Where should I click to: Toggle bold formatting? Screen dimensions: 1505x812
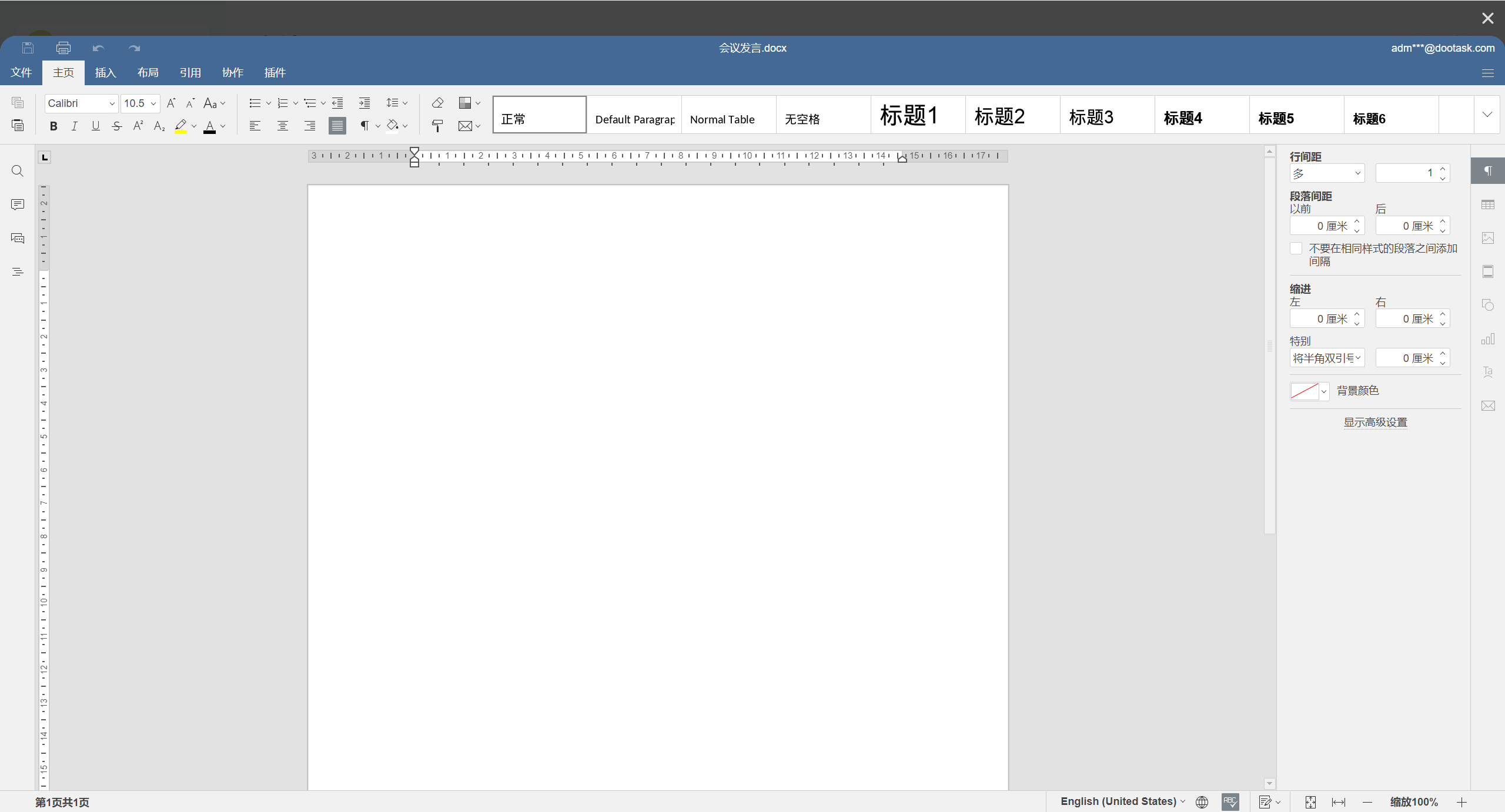coord(53,126)
